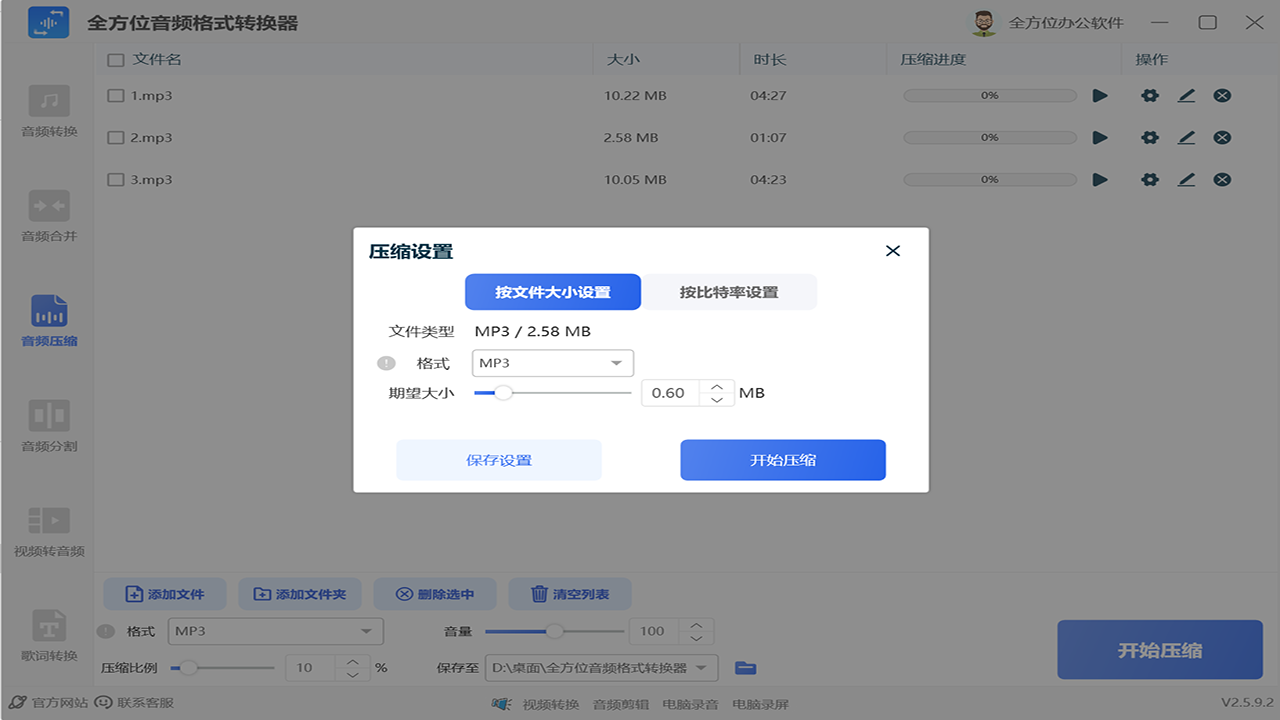Check the 2.mp3 file checkbox
Screen dimensions: 1280x720
(x=115, y=137)
